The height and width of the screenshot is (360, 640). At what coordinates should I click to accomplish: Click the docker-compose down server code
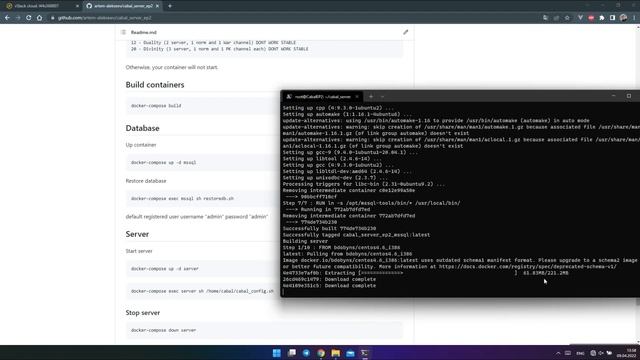pos(163,330)
